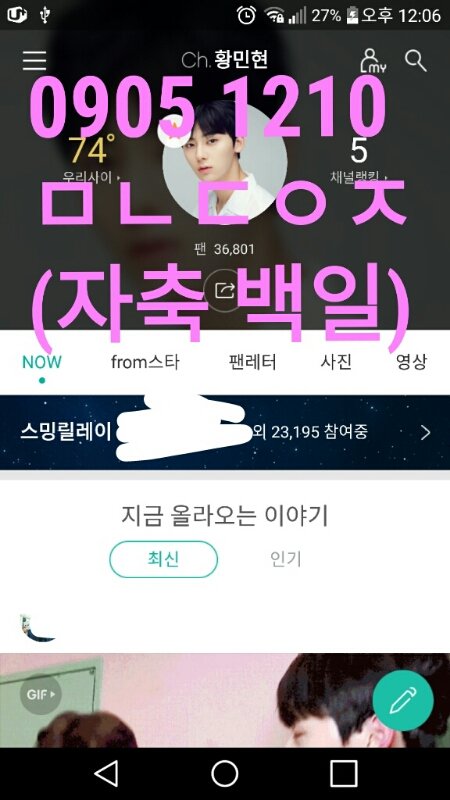Select the 최신 sort option

pos(164,560)
